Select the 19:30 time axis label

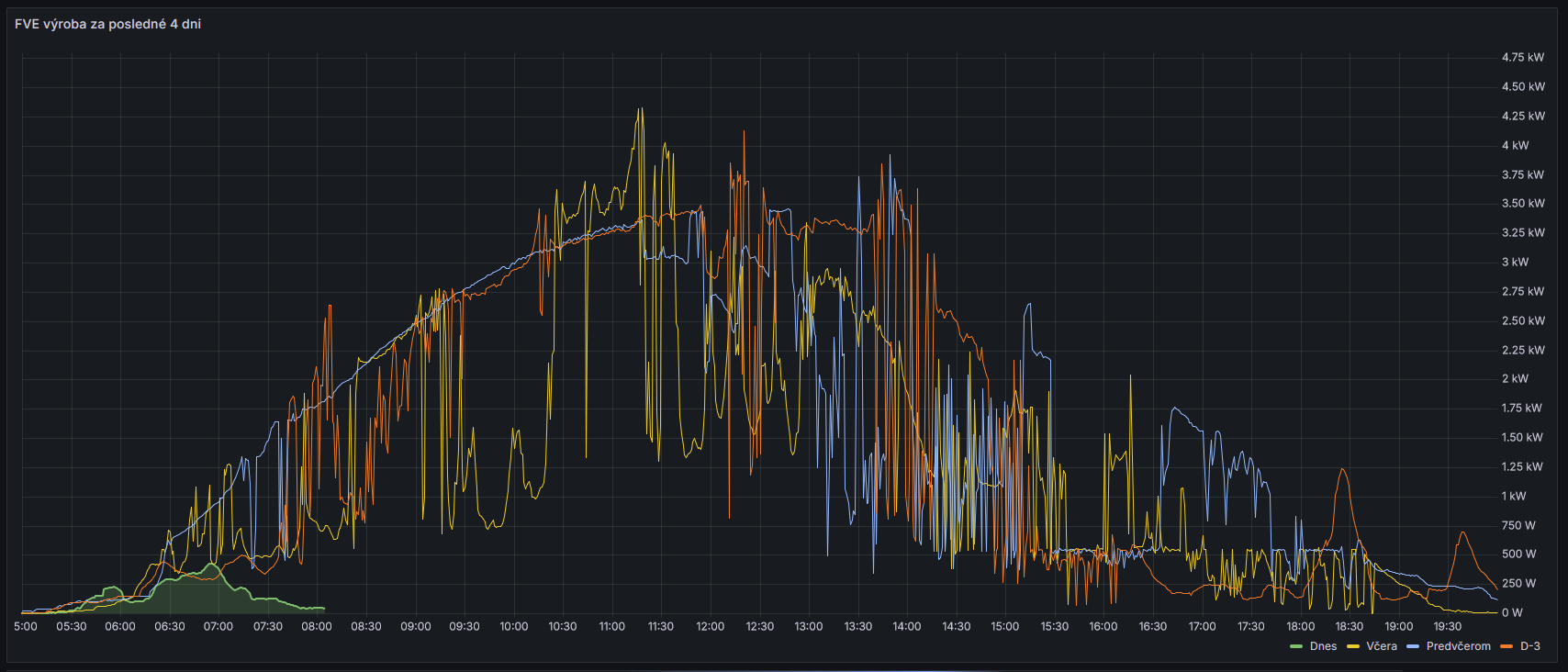click(1447, 626)
